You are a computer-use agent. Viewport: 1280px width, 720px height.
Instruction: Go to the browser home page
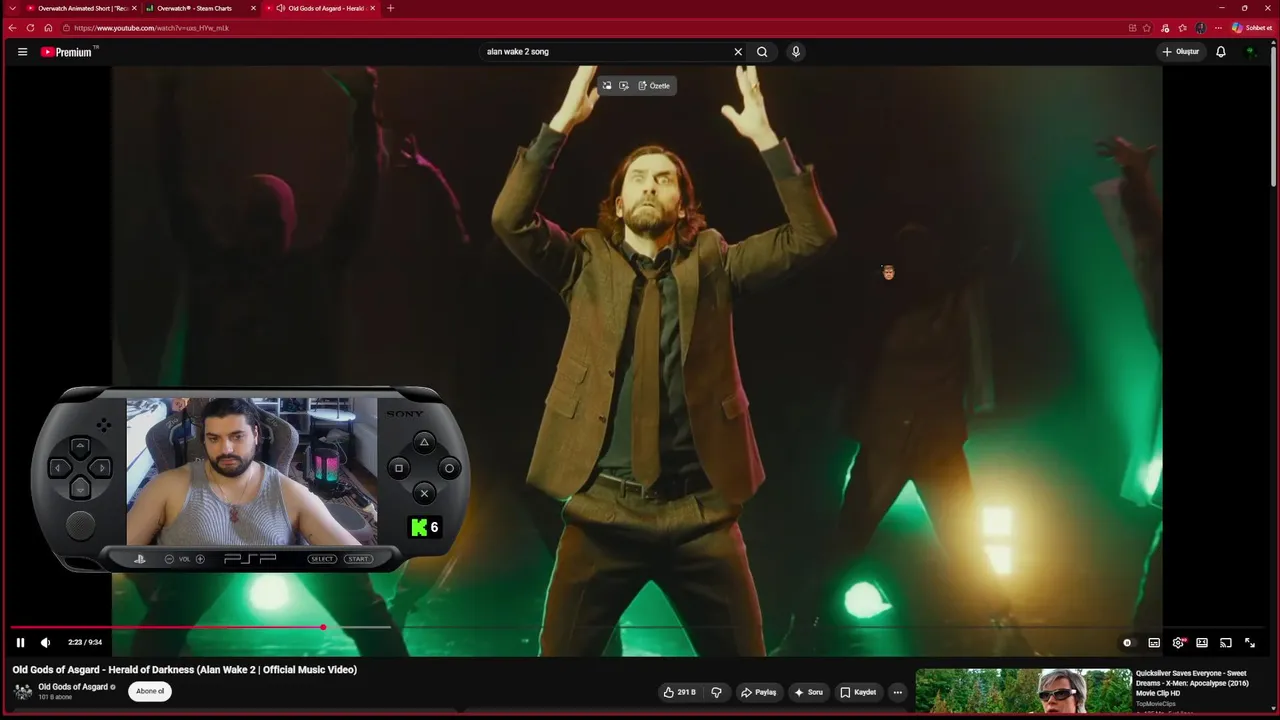pyautogui.click(x=48, y=28)
